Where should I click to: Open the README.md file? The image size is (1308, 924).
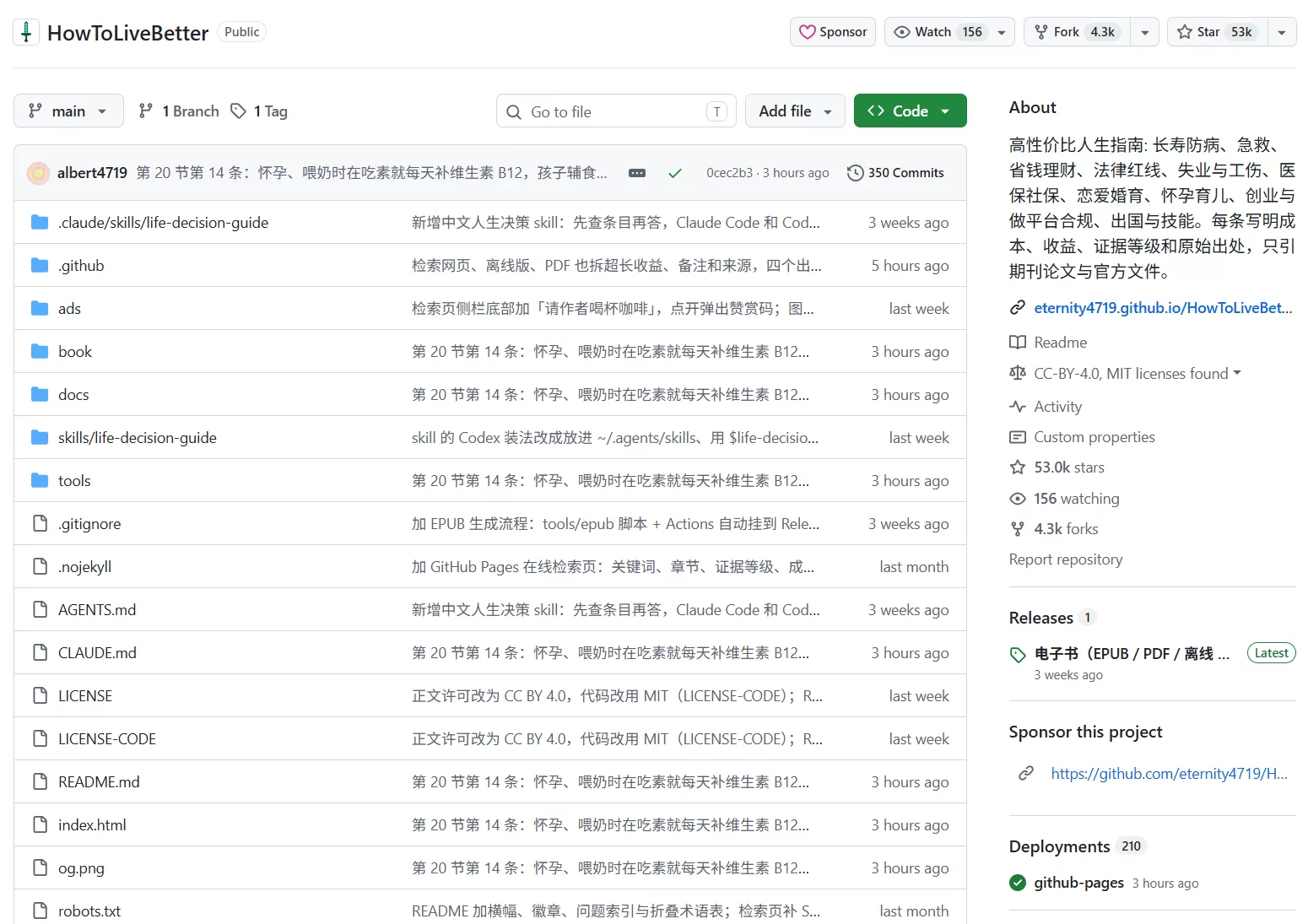[x=99, y=782]
